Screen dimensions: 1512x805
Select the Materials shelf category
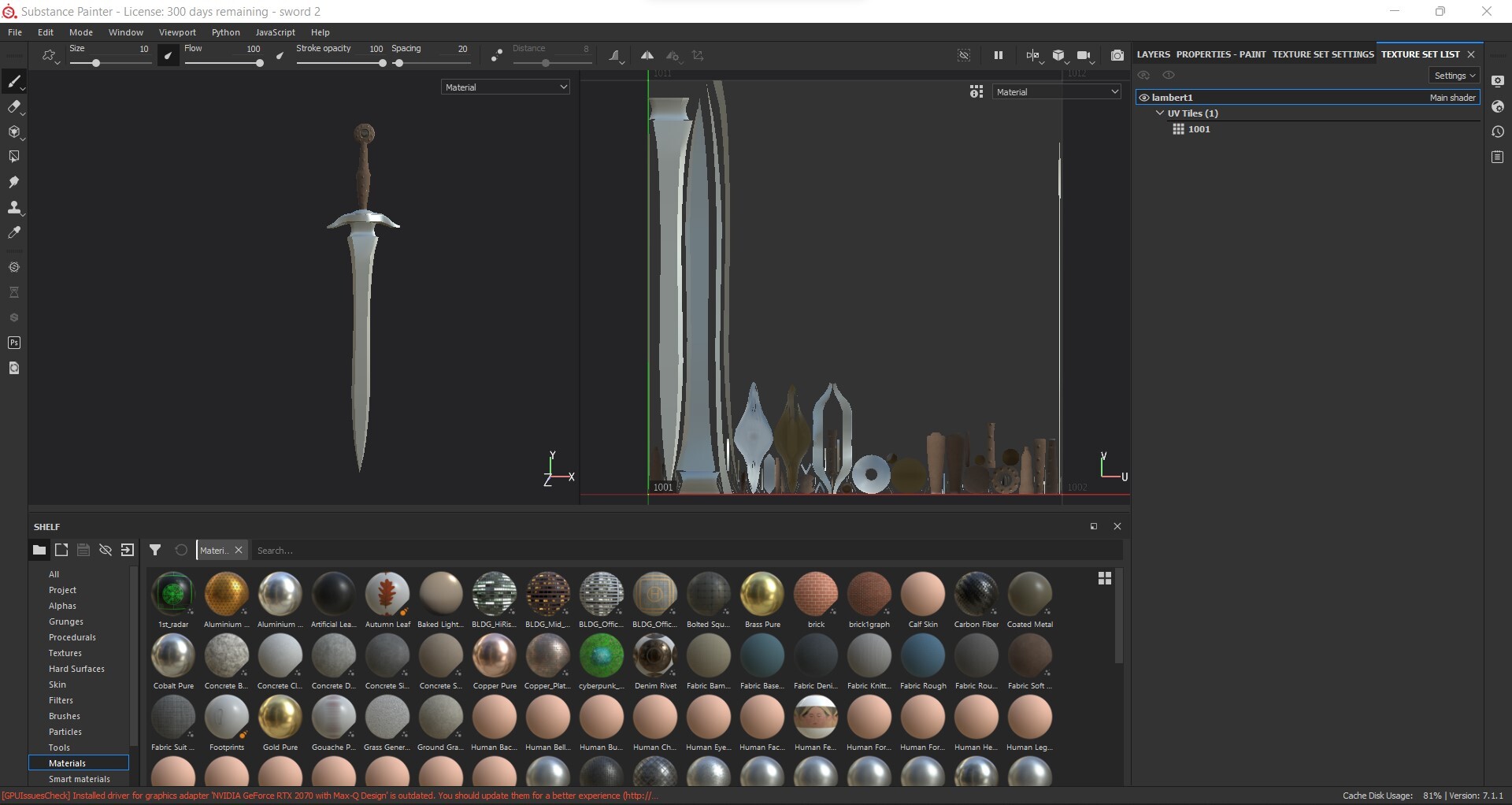[x=66, y=762]
